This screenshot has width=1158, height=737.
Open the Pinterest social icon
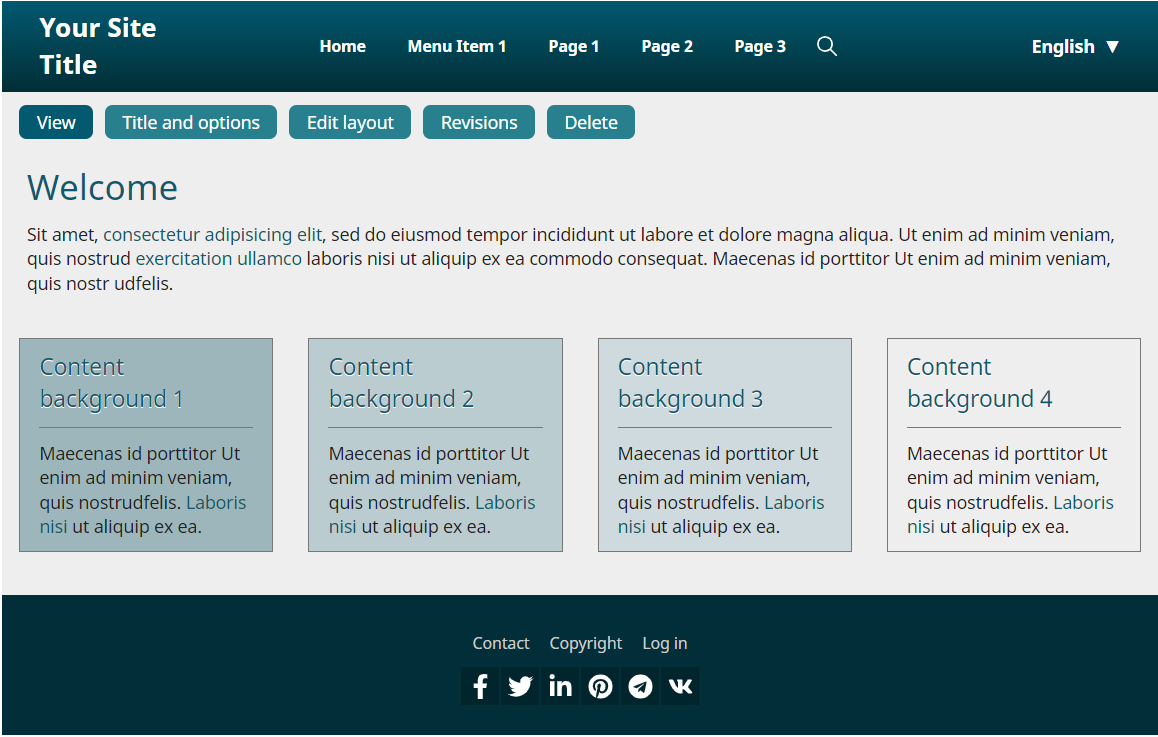point(600,687)
